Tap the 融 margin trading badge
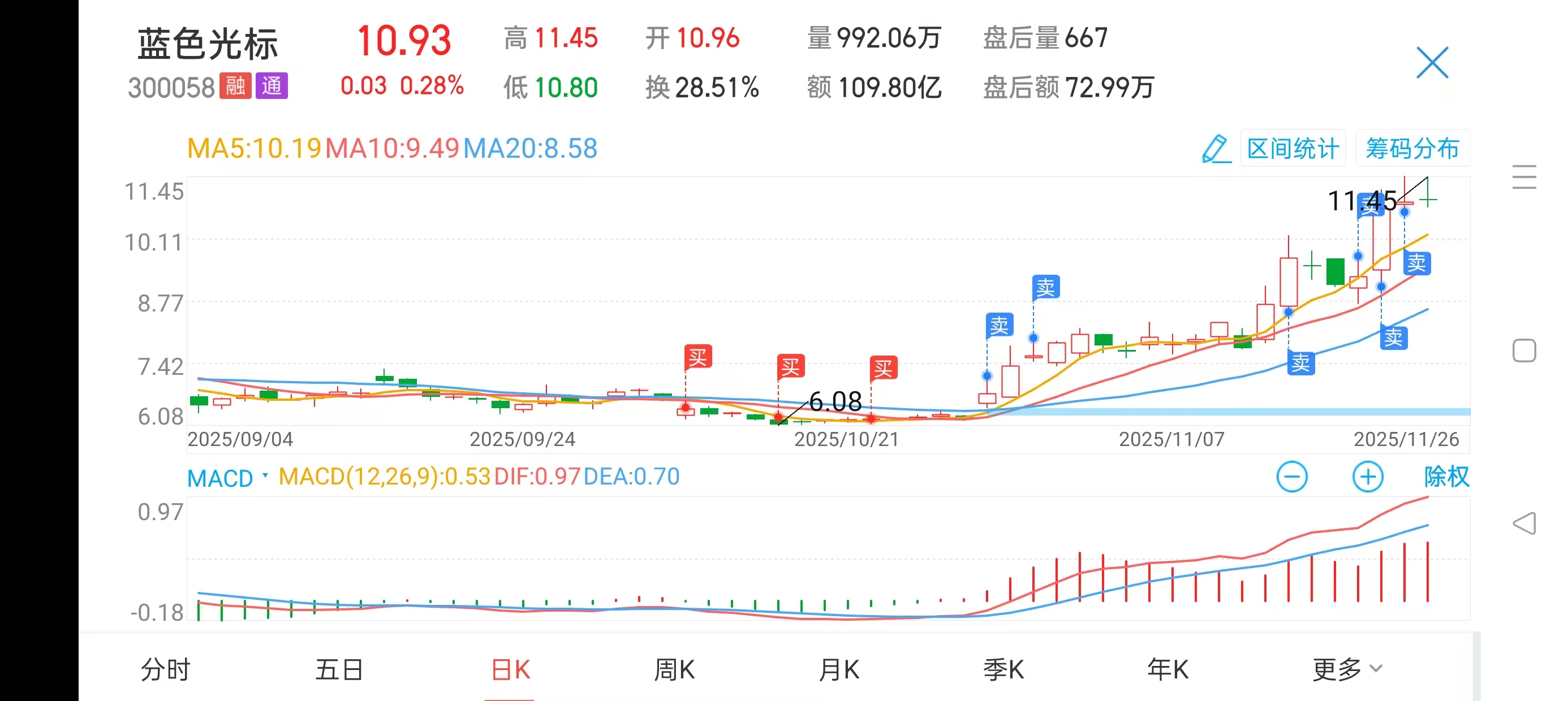 coord(235,86)
